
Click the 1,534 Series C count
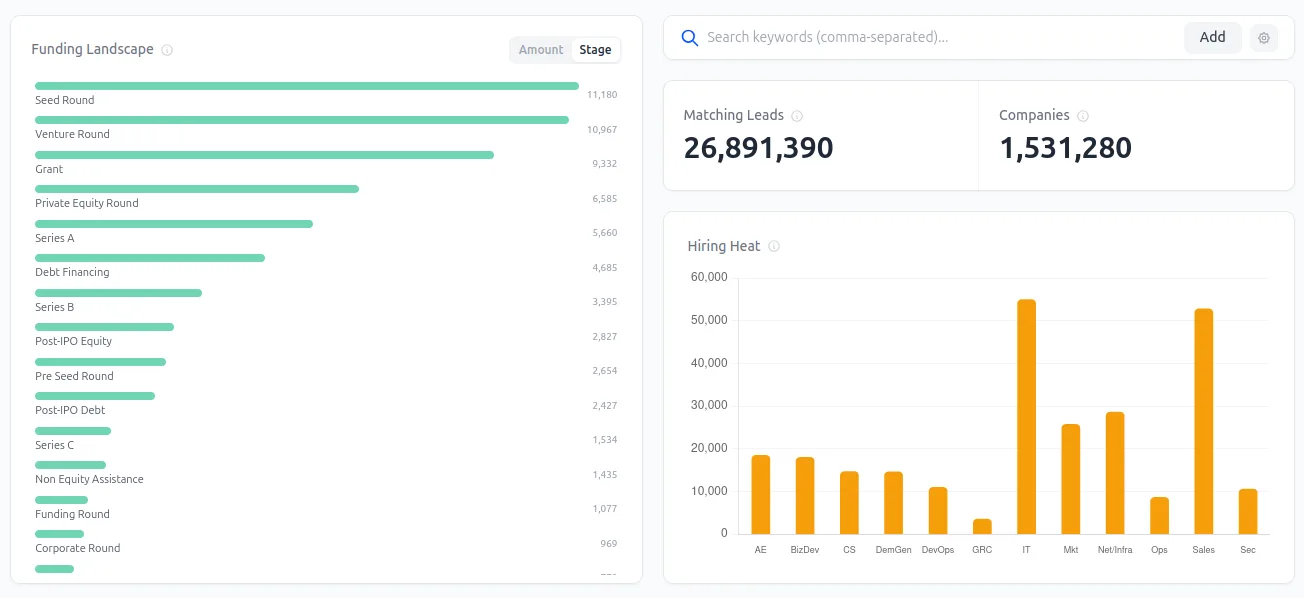tap(604, 440)
